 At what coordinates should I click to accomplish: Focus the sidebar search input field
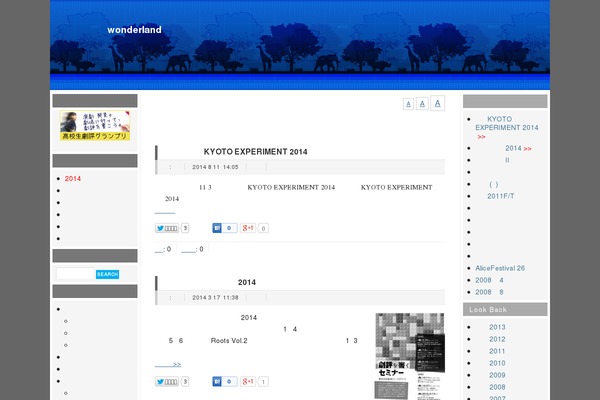coord(75,274)
